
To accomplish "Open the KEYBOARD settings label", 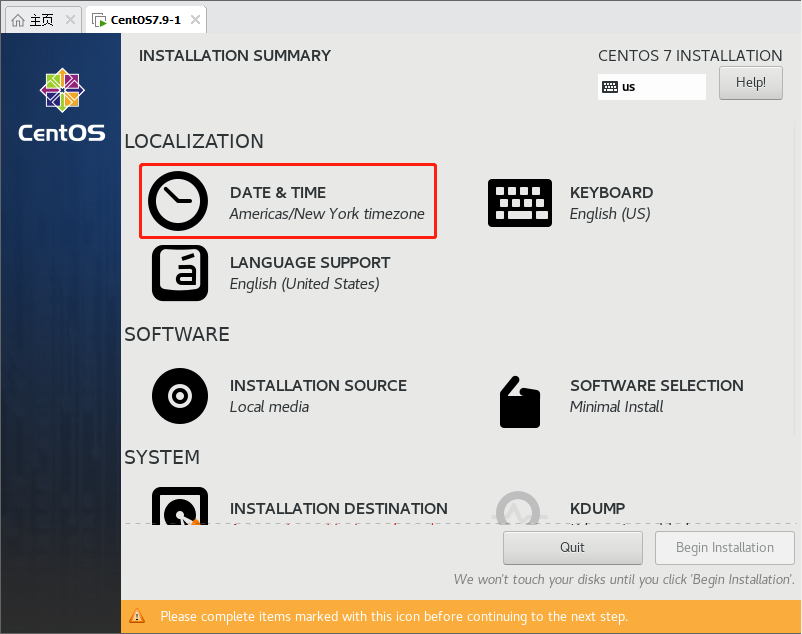I will click(611, 193).
